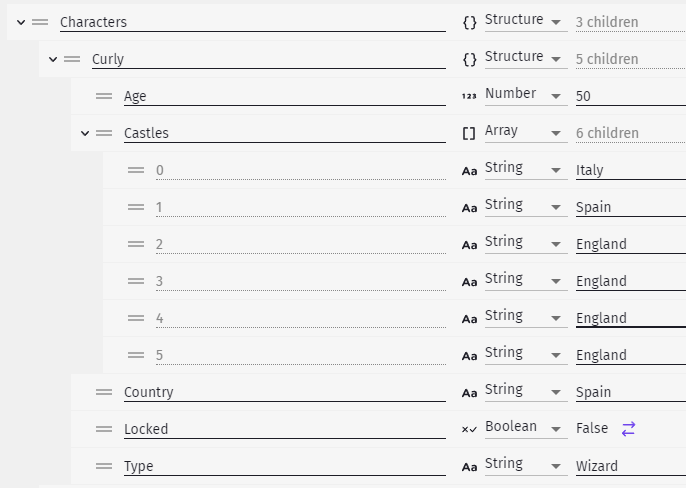Collapse the Curly structure node
The width and height of the screenshot is (686, 488).
[53, 59]
